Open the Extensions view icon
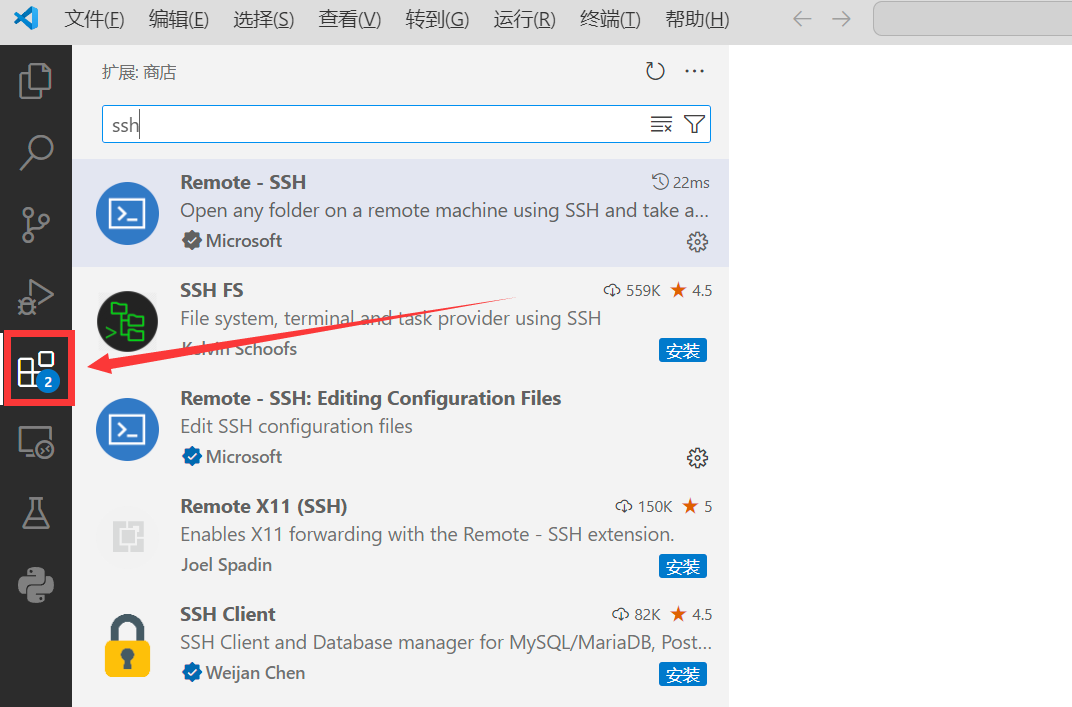 pyautogui.click(x=37, y=370)
